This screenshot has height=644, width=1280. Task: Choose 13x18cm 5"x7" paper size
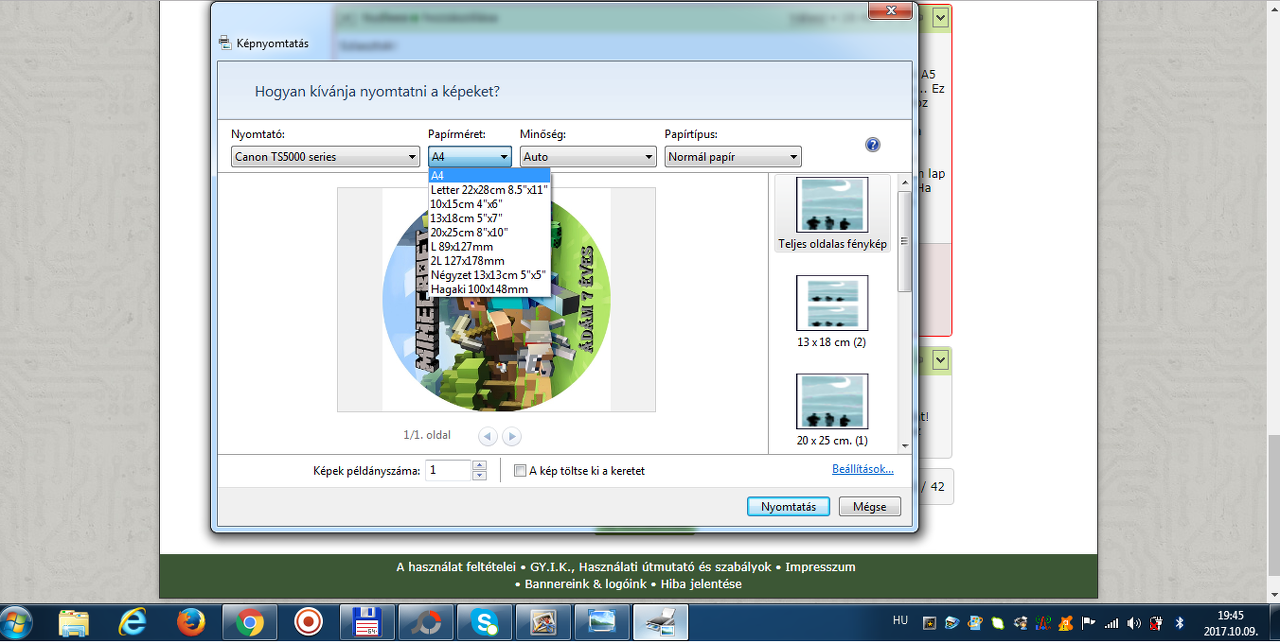(489, 217)
